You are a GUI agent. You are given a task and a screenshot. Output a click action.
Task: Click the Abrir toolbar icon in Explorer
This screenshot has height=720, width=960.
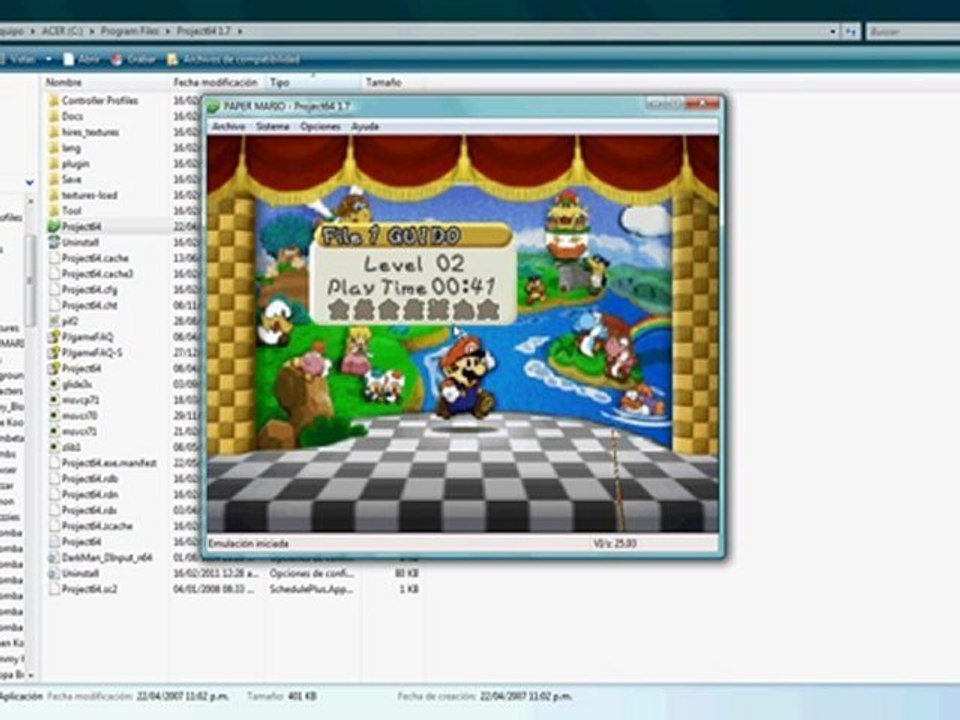pos(69,59)
